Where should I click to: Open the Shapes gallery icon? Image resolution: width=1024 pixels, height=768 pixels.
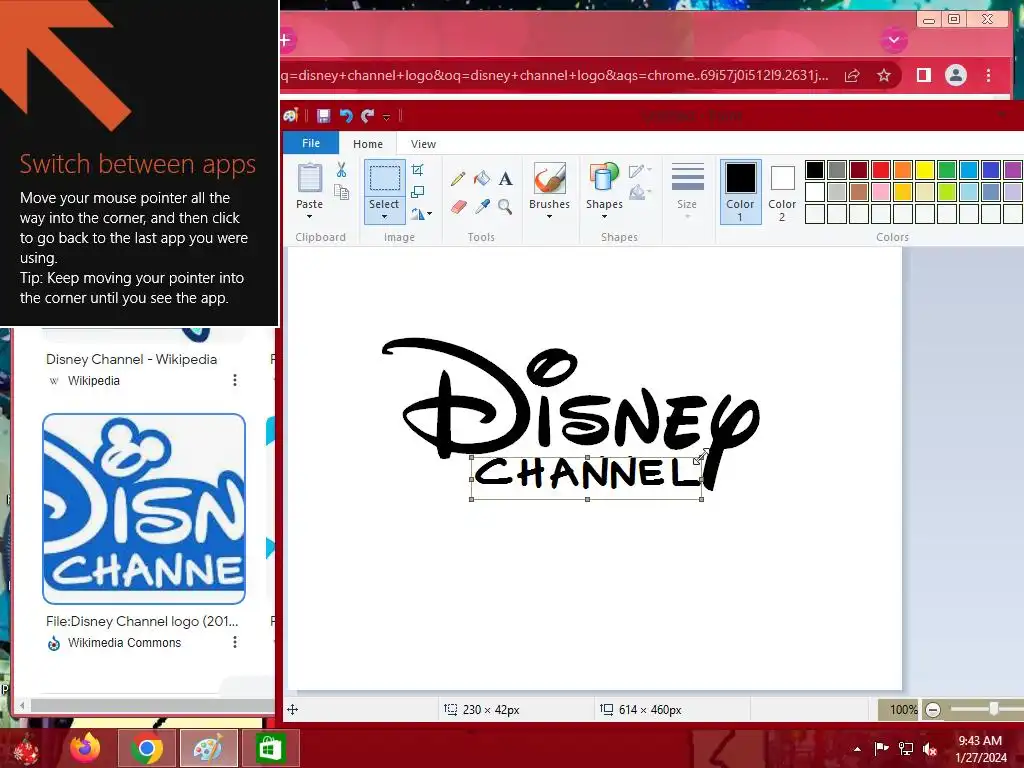[x=604, y=178]
